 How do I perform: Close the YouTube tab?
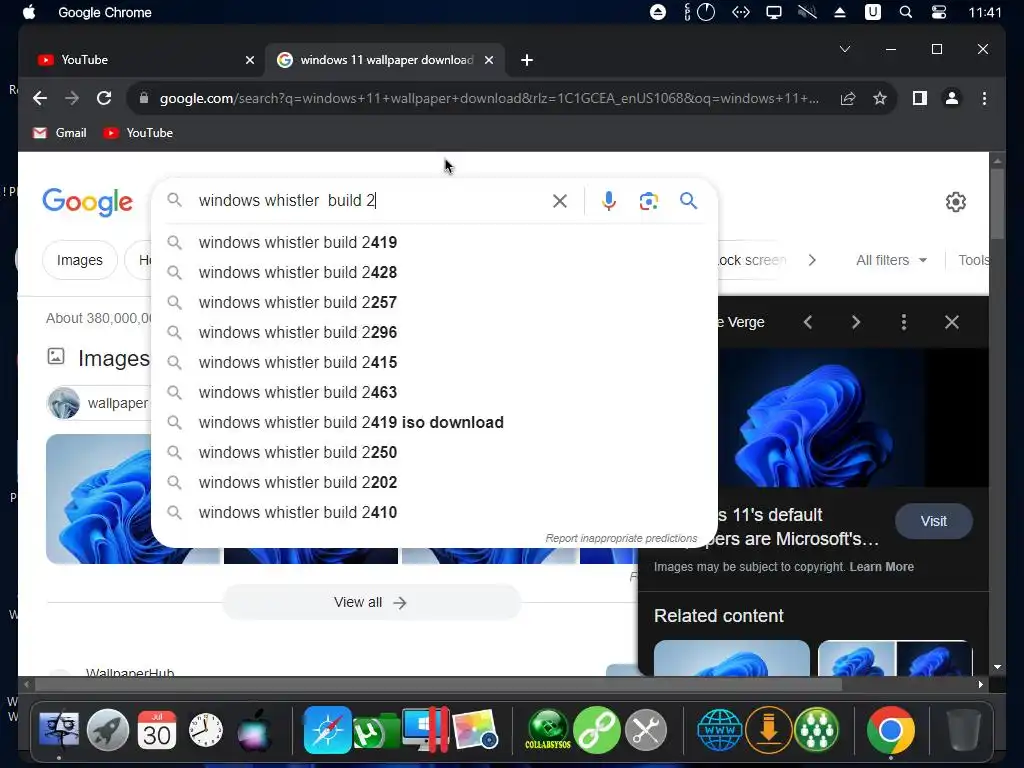click(x=249, y=60)
